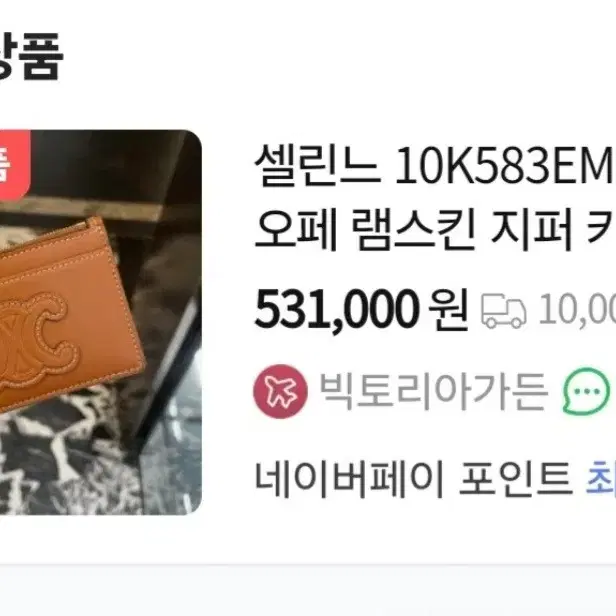Visit the 빅토리아가든 store link

pyautogui.click(x=433, y=391)
